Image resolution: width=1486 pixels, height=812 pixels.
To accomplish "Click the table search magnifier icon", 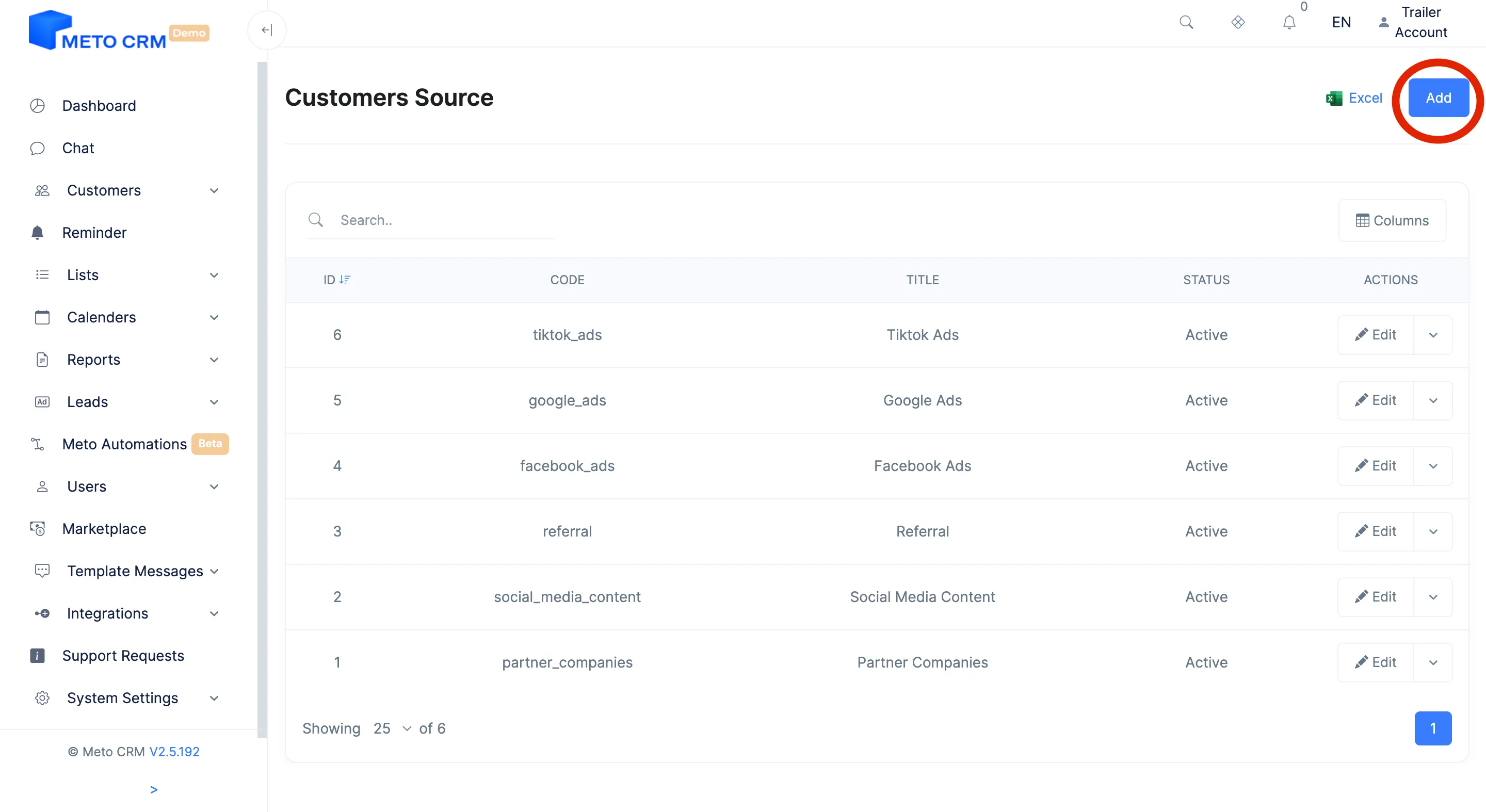I will pyautogui.click(x=316, y=220).
